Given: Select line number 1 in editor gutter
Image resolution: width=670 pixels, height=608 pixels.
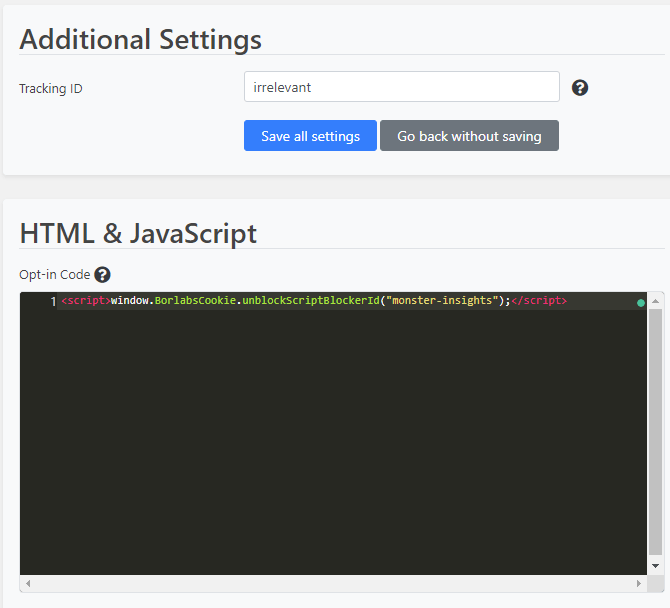Looking at the screenshot, I should point(53,302).
